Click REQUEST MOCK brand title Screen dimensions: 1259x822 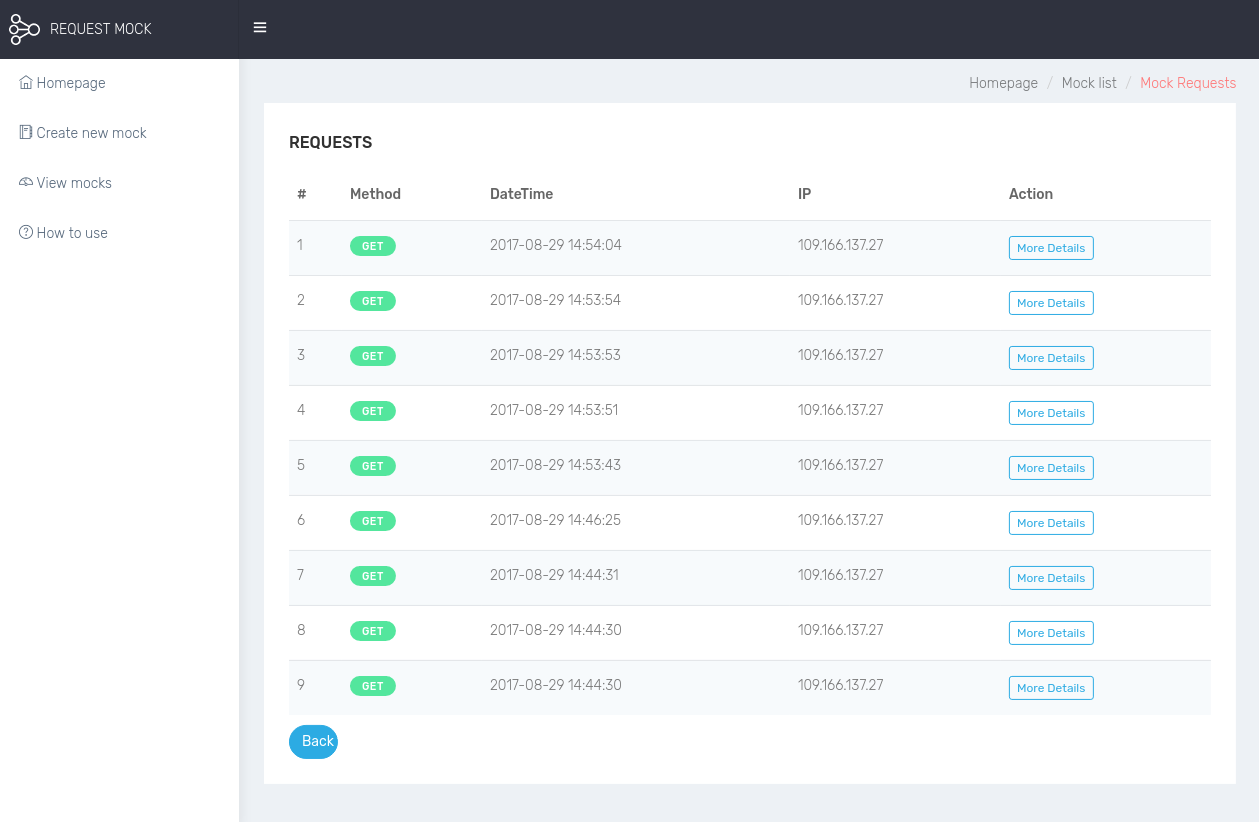point(101,29)
